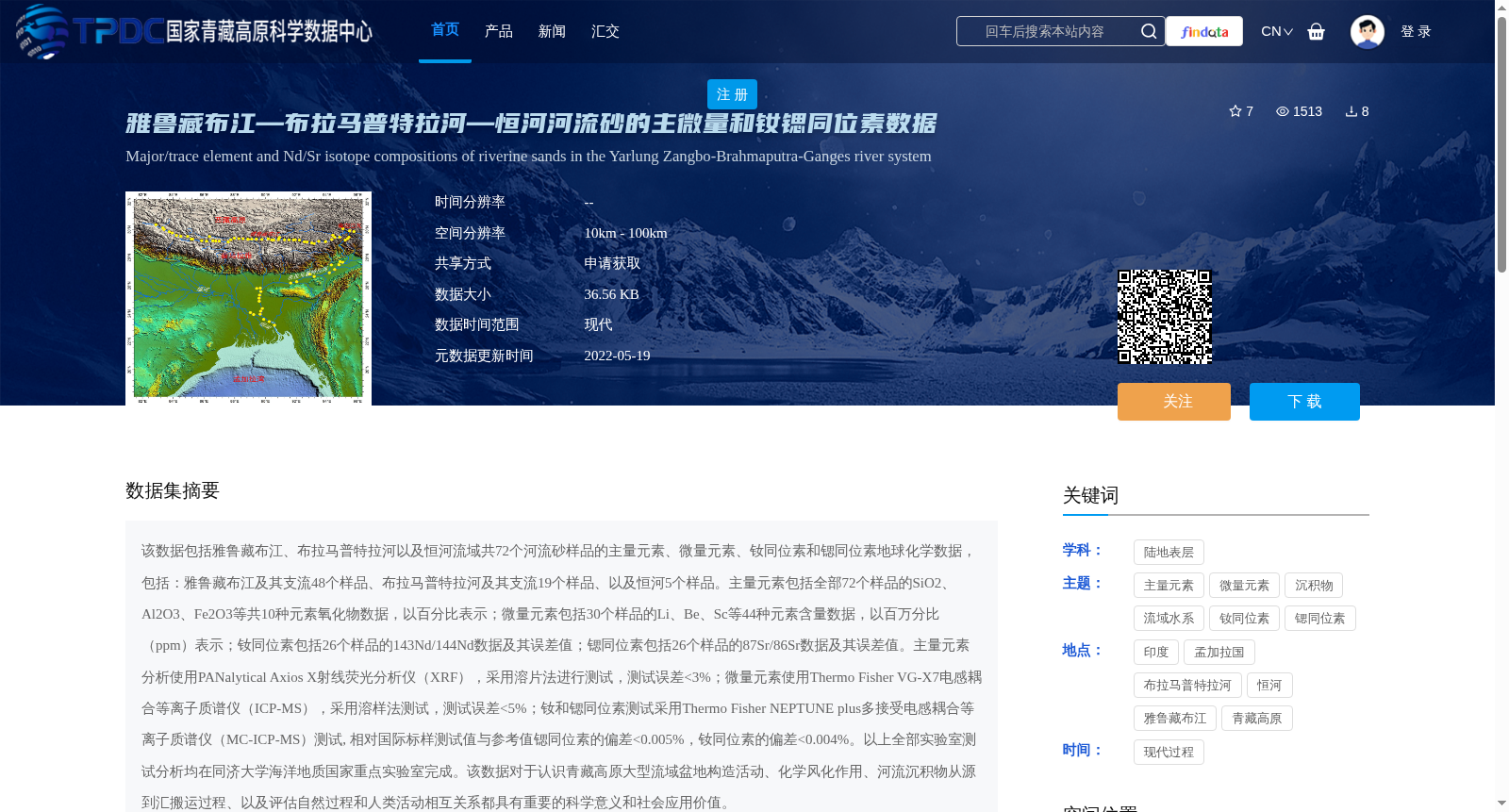This screenshot has width=1509, height=812.
Task: Select the 陆地表层 keyword tag
Action: coord(1169,553)
